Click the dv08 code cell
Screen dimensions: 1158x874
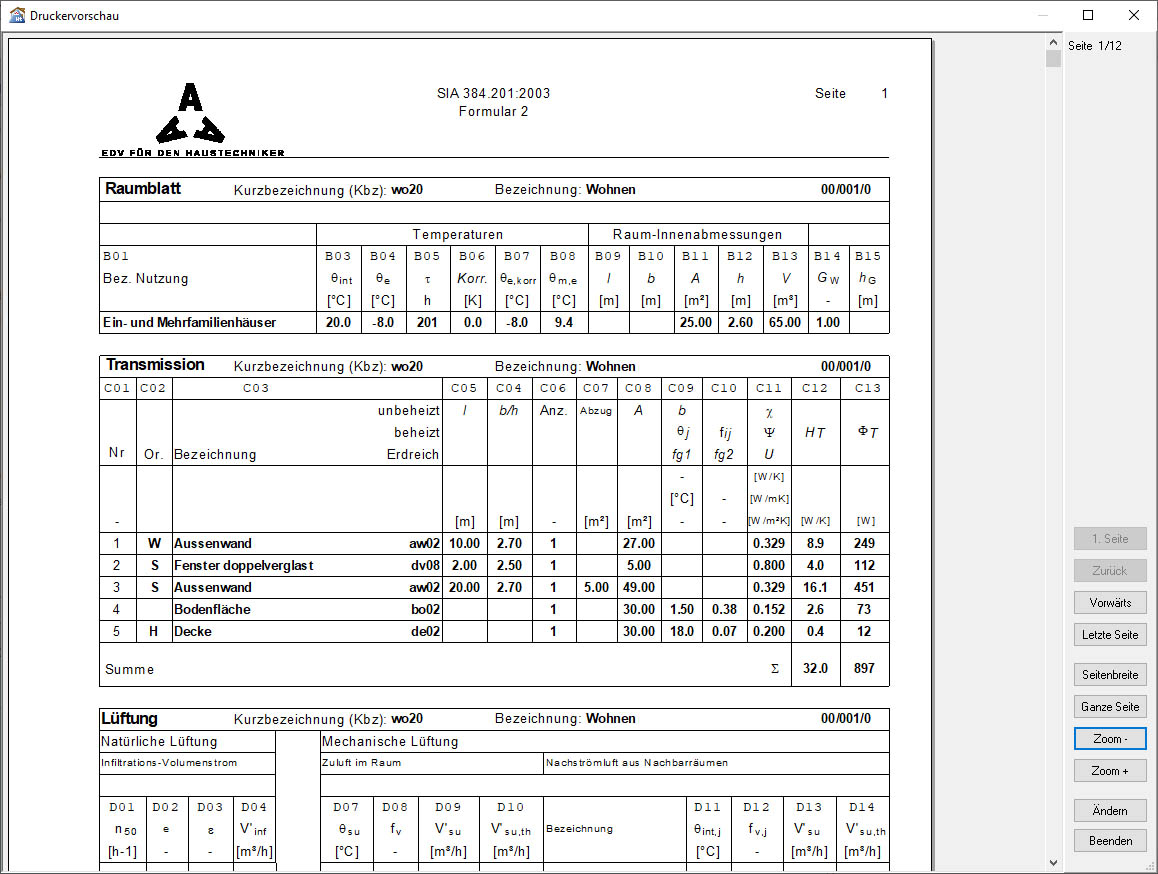coord(425,566)
